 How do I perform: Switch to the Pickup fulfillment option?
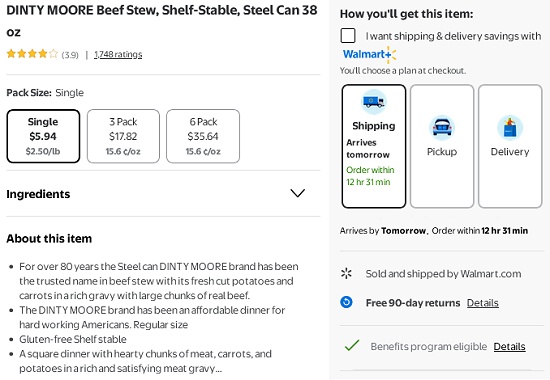(442, 146)
